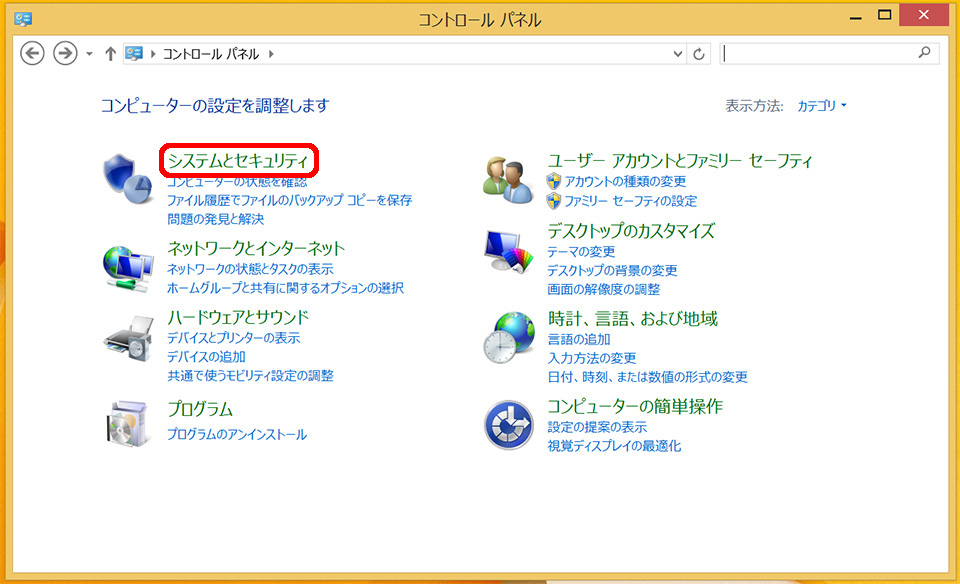The height and width of the screenshot is (584, 960).
Task: Click the UAC shield beside アカウントの種類の変更
Action: pyautogui.click(x=553, y=181)
